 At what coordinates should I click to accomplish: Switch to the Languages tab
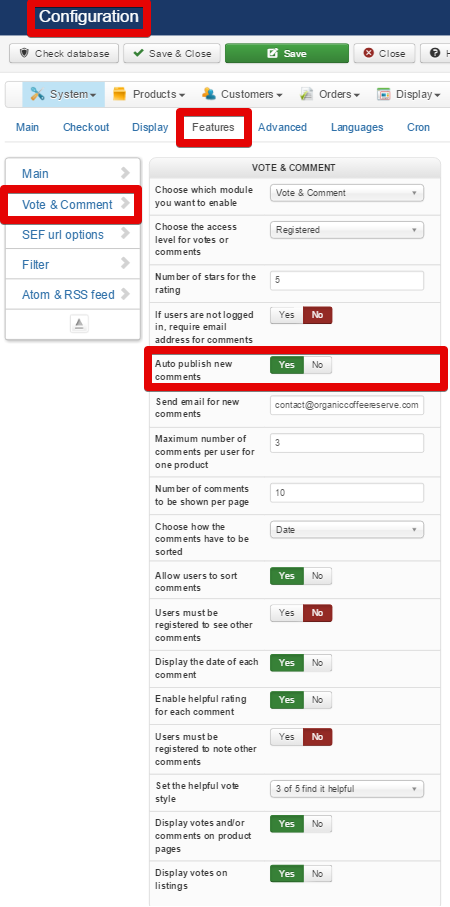point(357,127)
